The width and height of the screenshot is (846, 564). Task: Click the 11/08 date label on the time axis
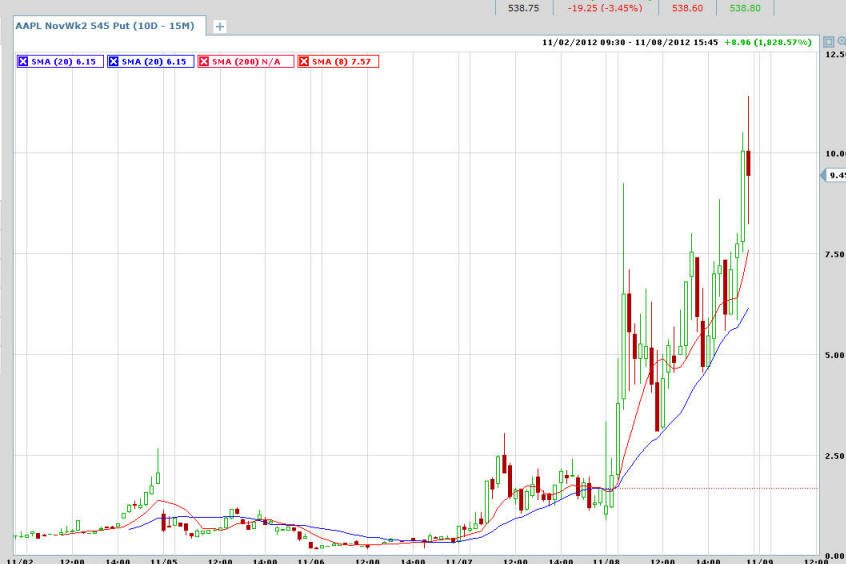click(606, 561)
